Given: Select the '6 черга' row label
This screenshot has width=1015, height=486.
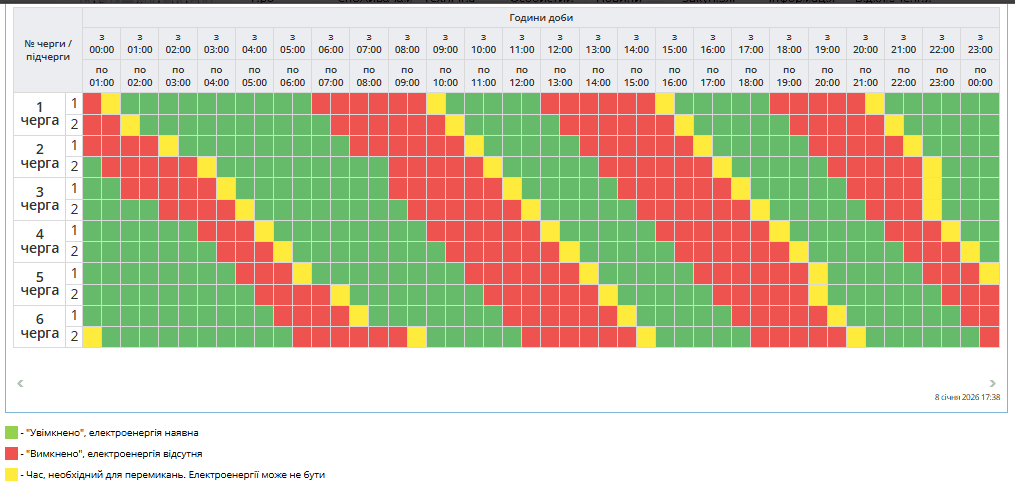Looking at the screenshot, I should [x=40, y=326].
